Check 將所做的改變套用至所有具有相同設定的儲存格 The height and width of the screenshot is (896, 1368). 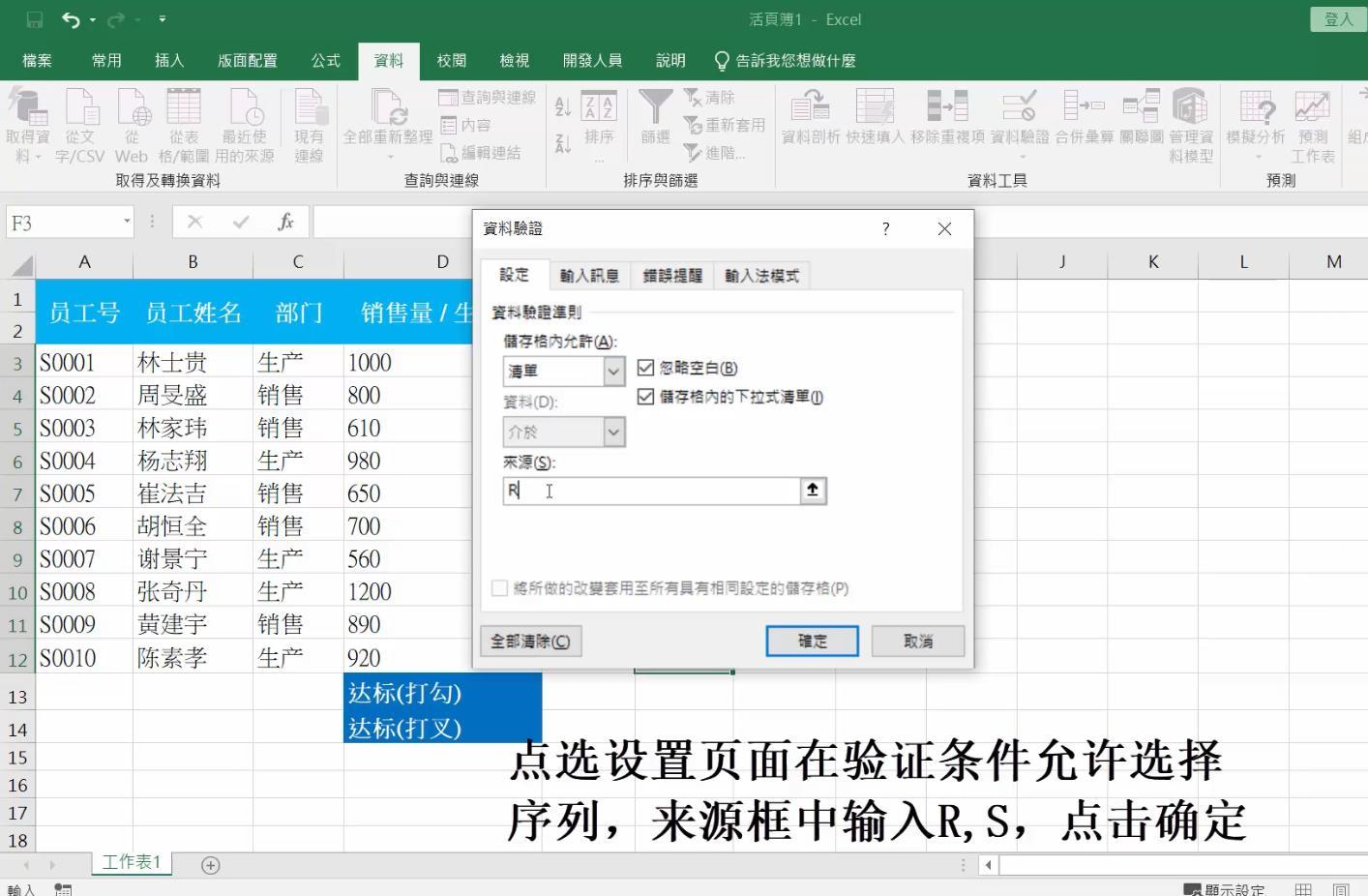point(499,588)
